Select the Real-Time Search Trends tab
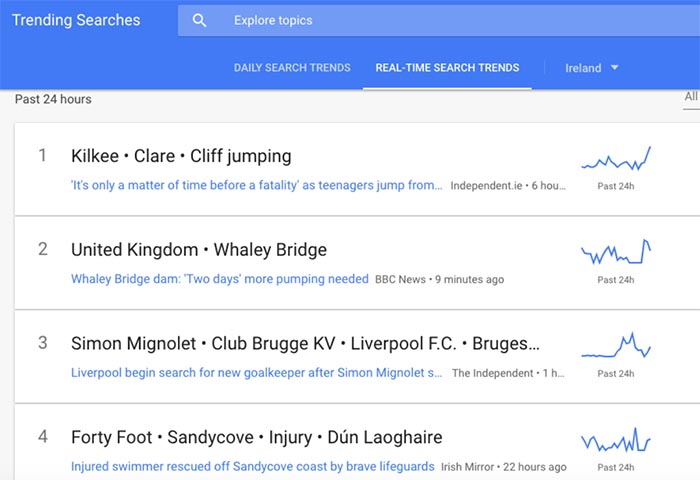 click(447, 67)
